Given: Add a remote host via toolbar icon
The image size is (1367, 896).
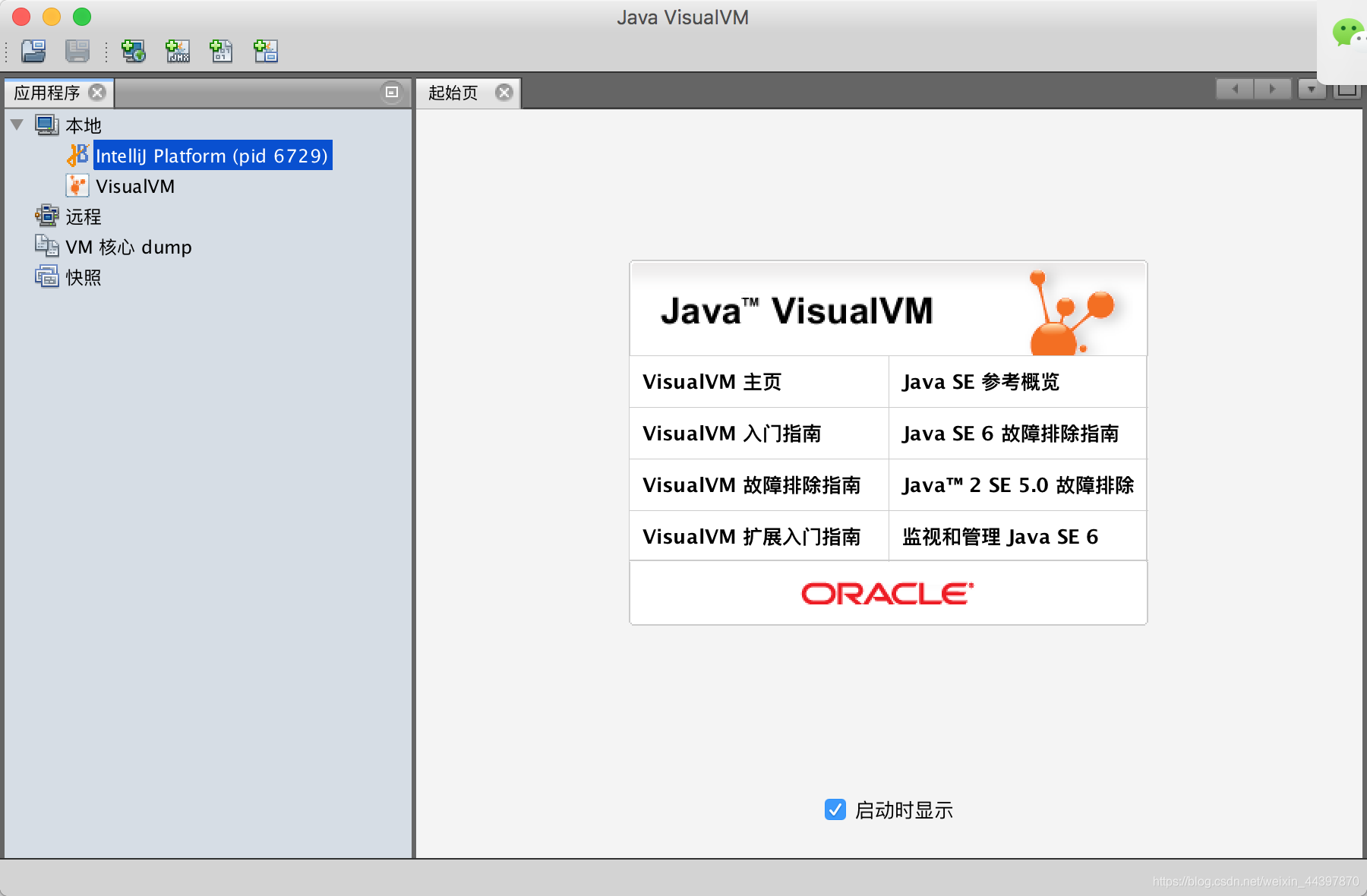Looking at the screenshot, I should (134, 51).
